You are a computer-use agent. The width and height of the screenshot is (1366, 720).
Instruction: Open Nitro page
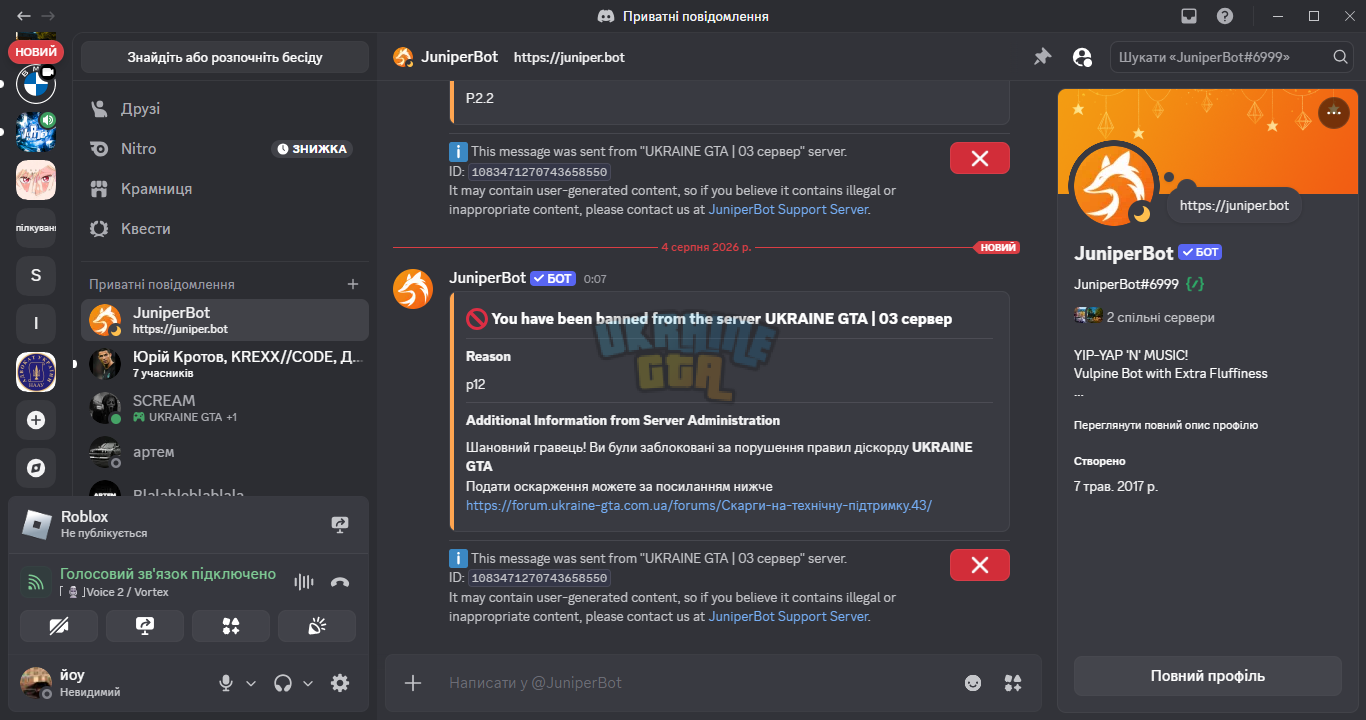coord(225,148)
